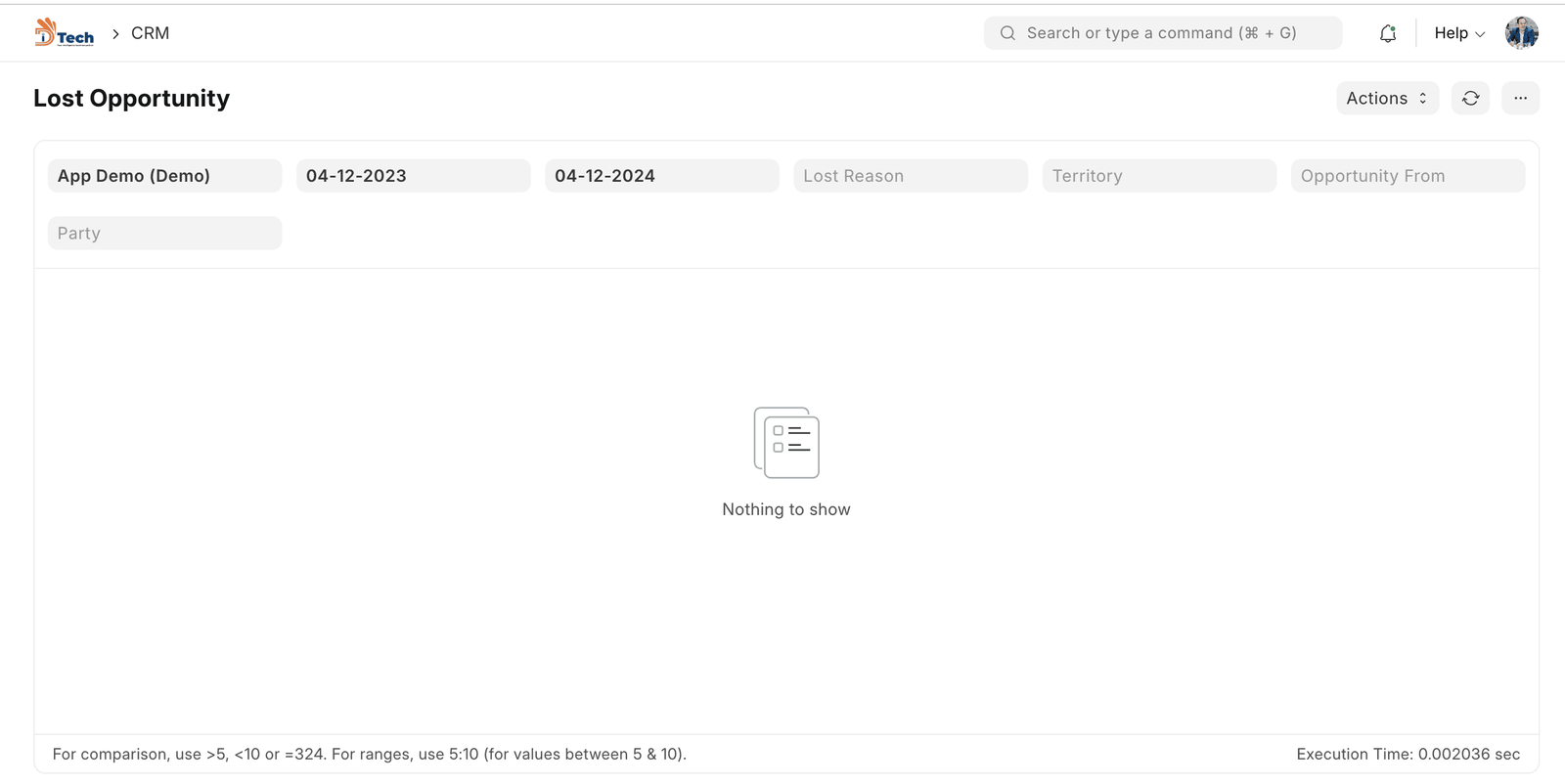Refresh the Lost Opportunity report
The height and width of the screenshot is (784, 1565).
1470,98
